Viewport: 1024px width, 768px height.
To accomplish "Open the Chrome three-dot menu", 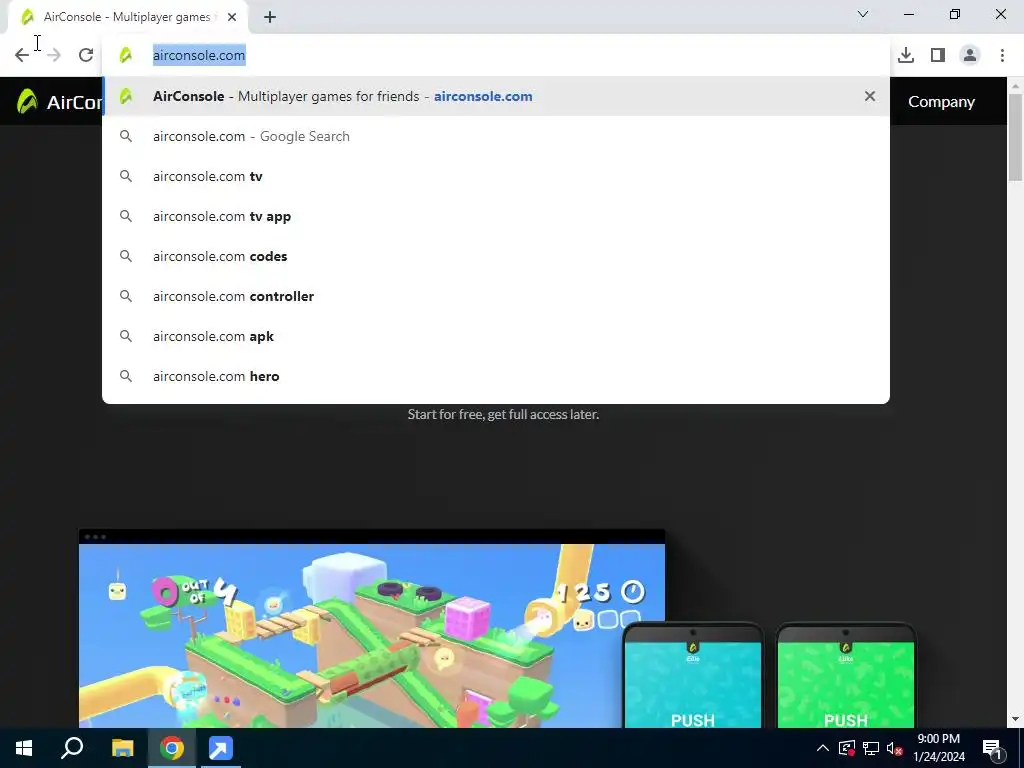I will pyautogui.click(x=1002, y=56).
